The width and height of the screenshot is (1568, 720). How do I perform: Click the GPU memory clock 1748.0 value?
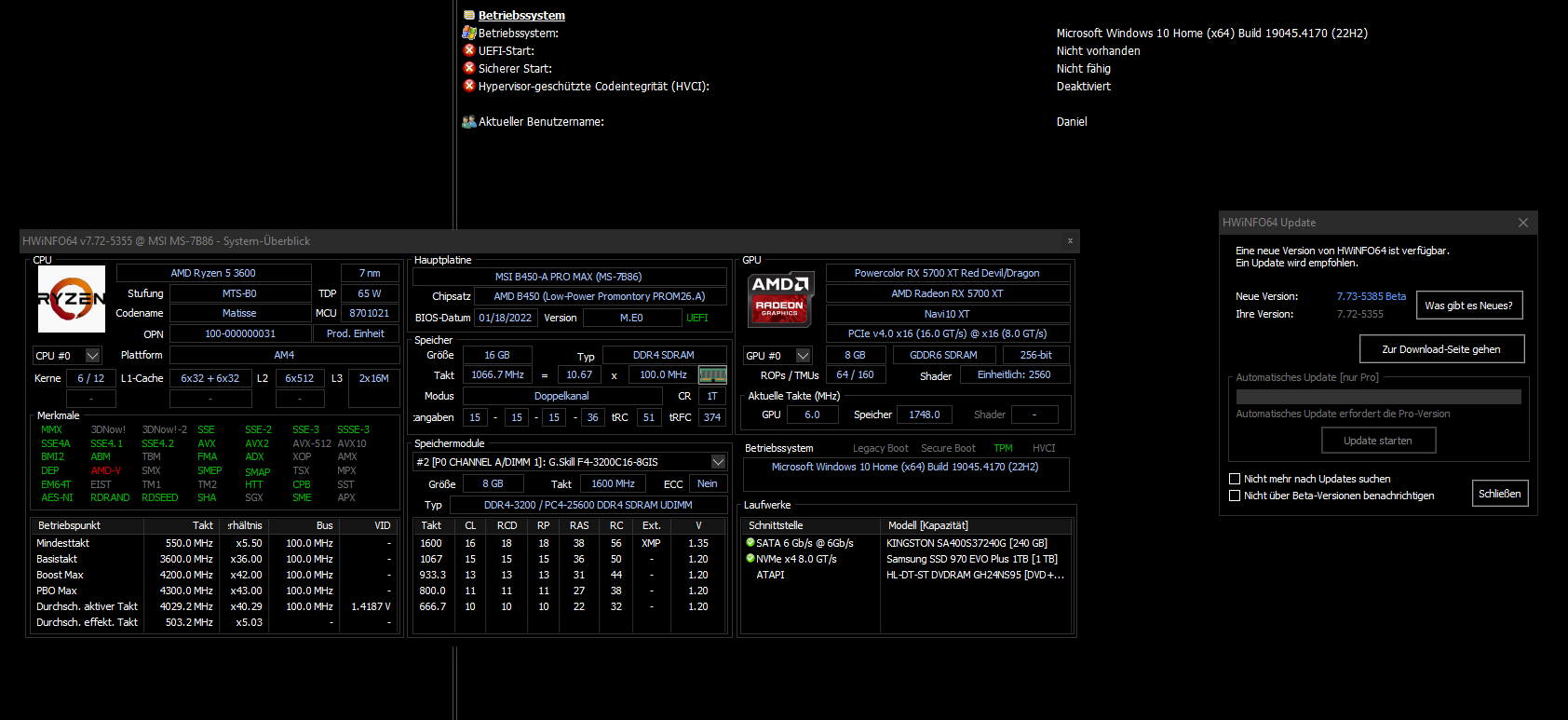[925, 414]
